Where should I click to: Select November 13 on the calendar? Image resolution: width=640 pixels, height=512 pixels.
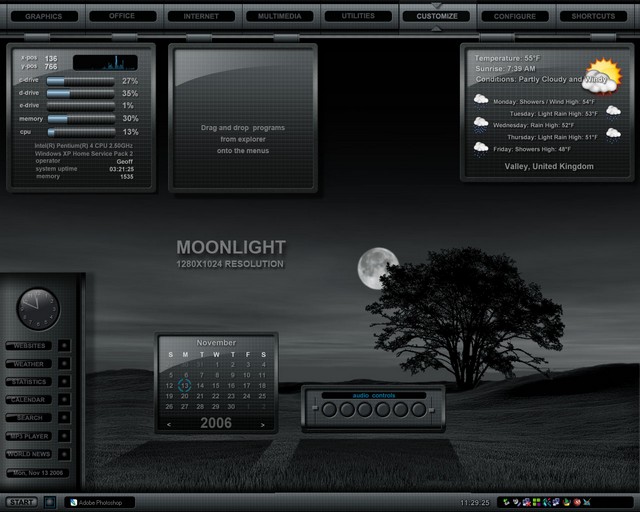185,385
